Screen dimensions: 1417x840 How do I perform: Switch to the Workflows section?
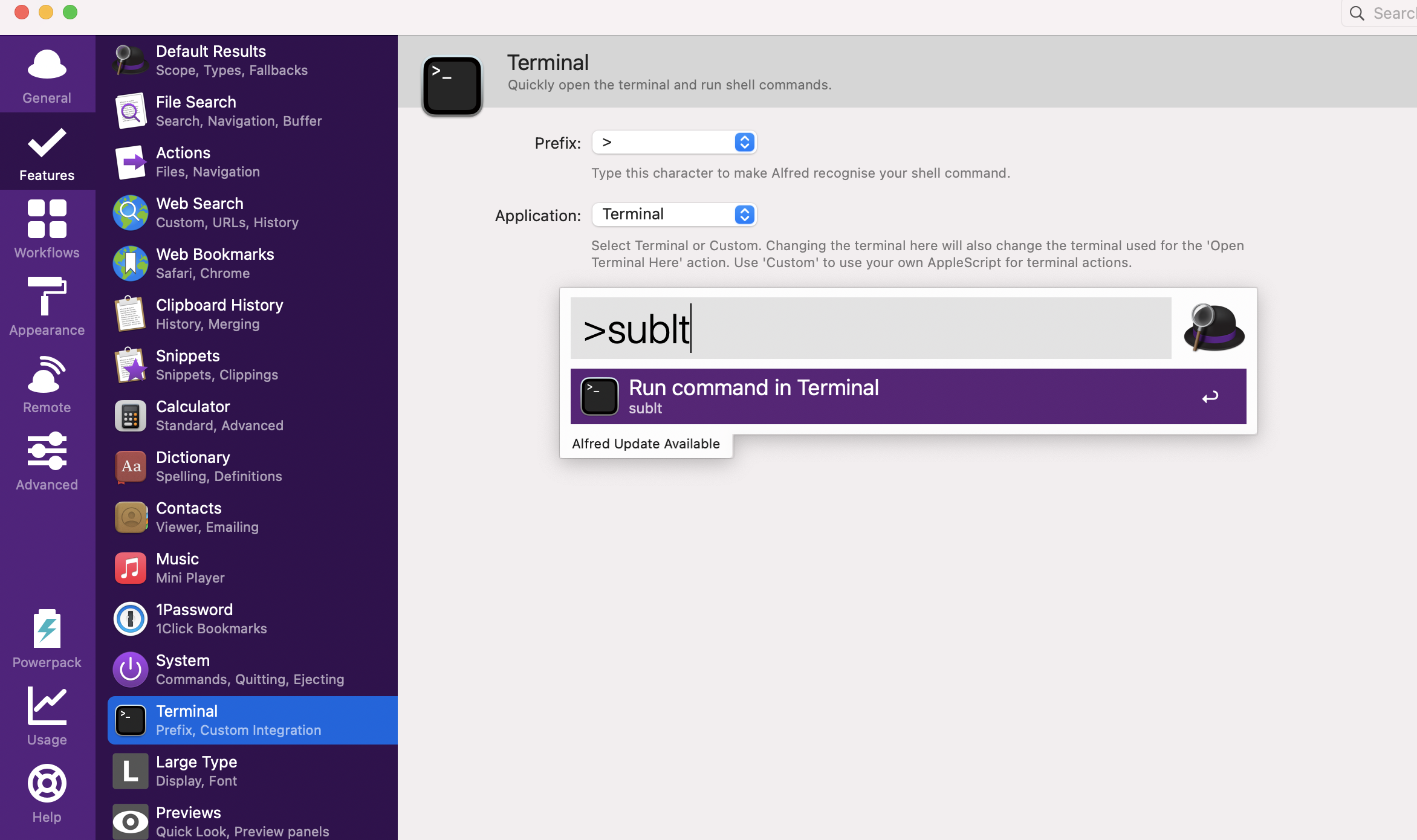point(47,230)
